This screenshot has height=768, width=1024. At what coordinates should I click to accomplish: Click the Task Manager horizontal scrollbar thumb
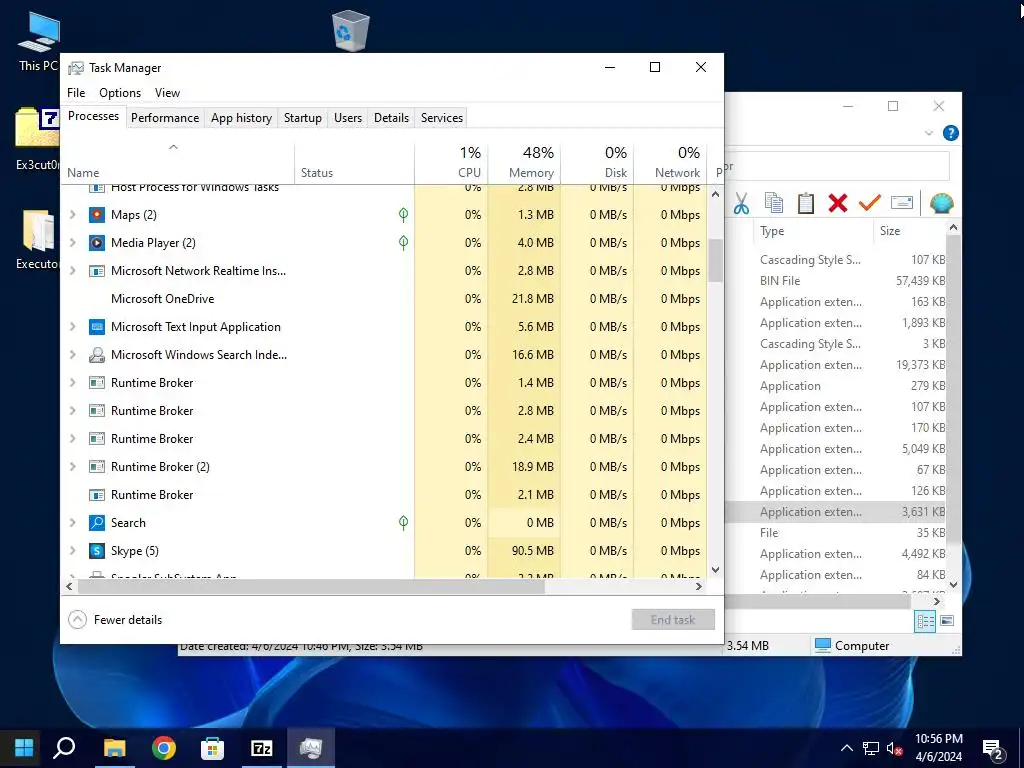pyautogui.click(x=311, y=586)
